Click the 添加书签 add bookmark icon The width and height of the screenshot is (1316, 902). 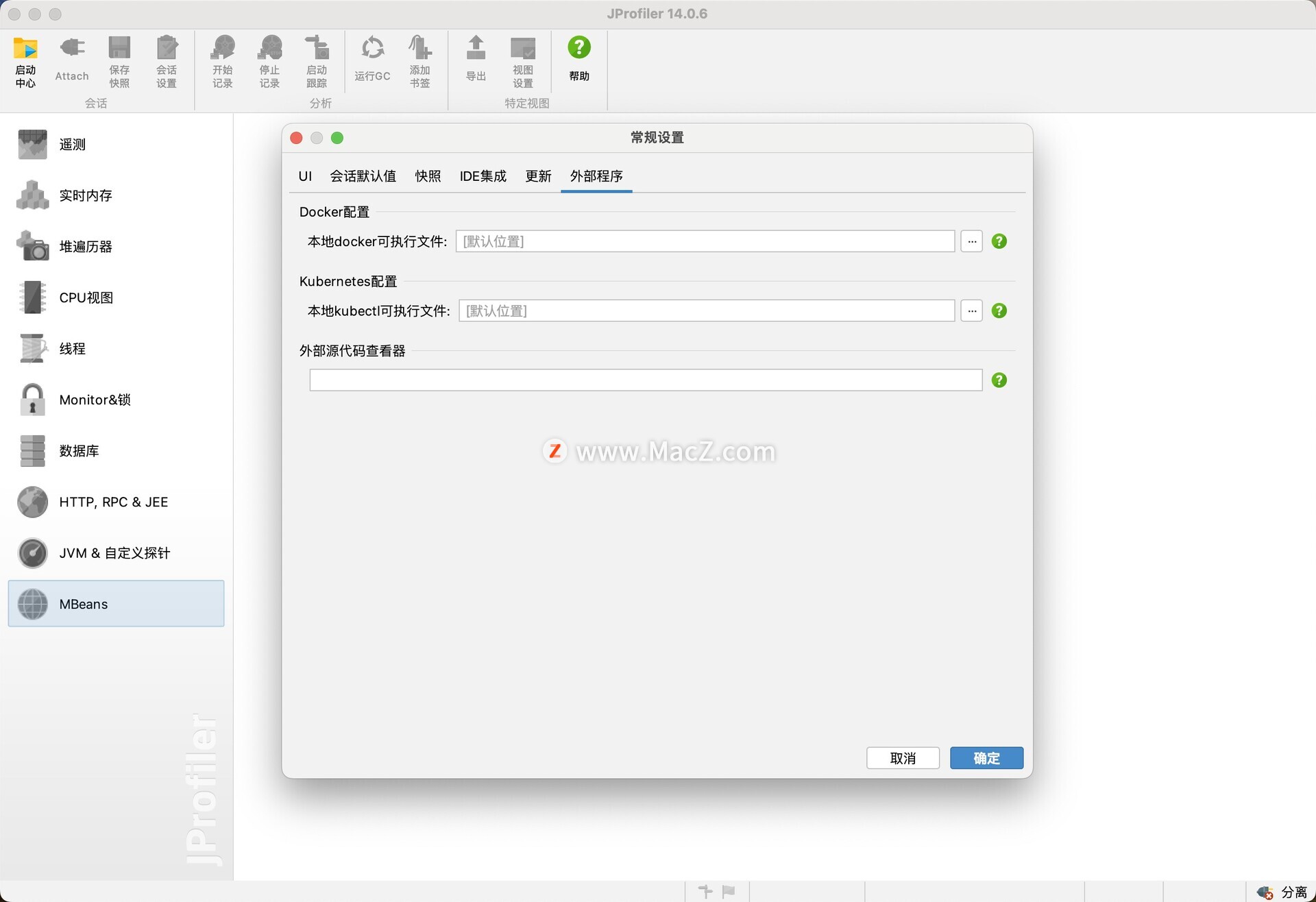pos(420,62)
